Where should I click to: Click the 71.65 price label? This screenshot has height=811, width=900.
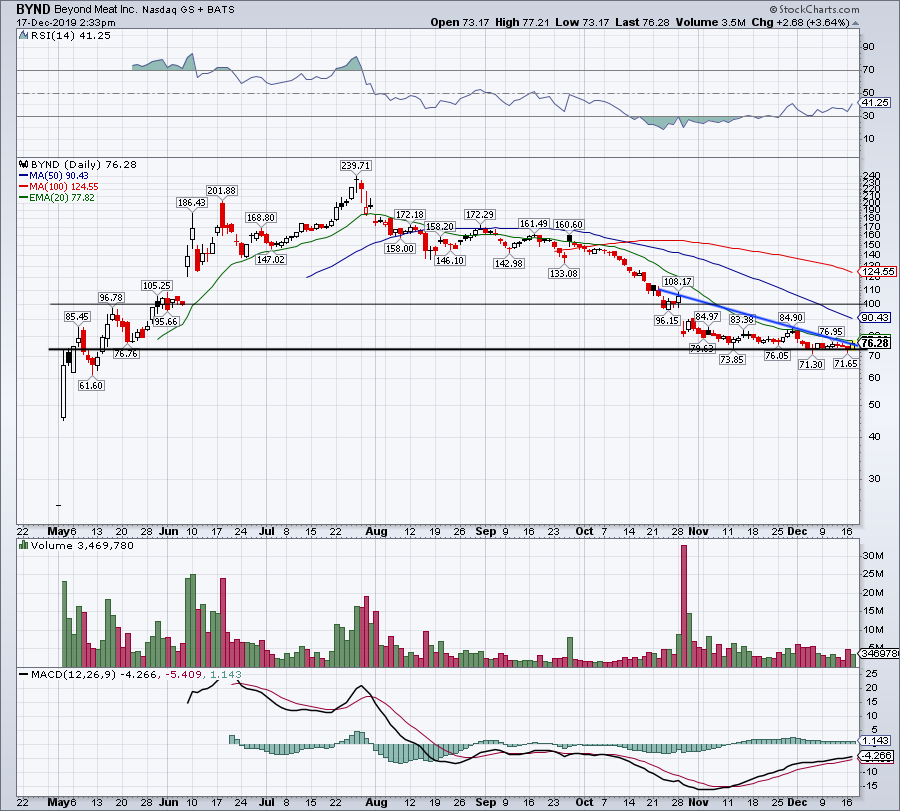[x=845, y=364]
